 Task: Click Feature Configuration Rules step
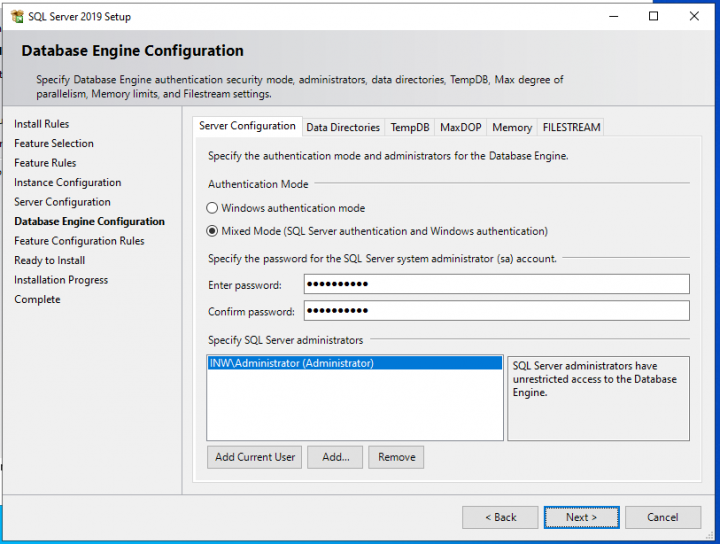[x=79, y=241]
